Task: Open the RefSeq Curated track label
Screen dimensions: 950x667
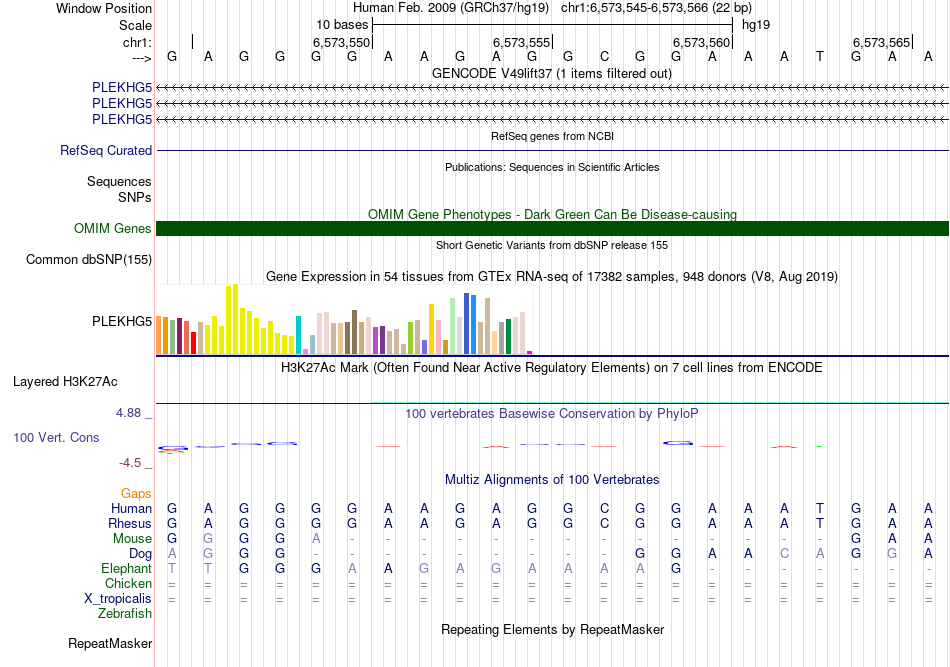Action: [105, 150]
